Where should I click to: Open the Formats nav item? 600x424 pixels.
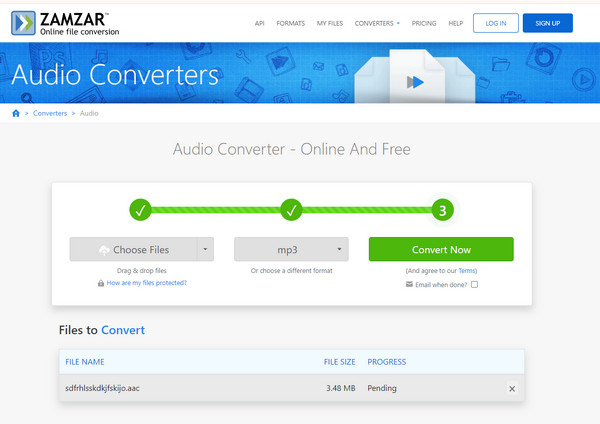(x=290, y=23)
